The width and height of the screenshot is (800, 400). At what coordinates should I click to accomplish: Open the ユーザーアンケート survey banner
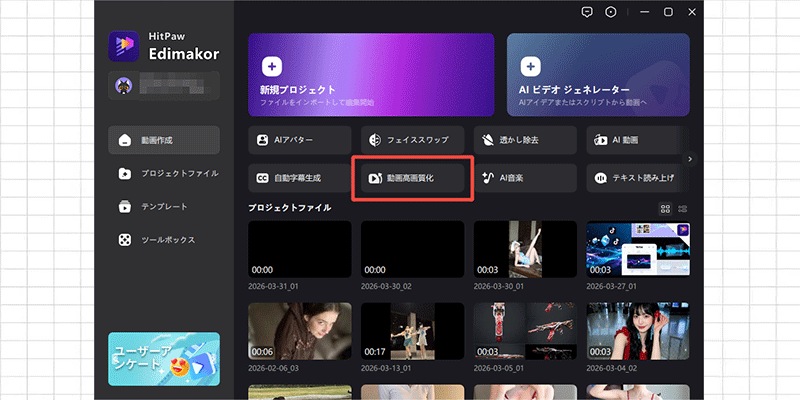point(164,359)
